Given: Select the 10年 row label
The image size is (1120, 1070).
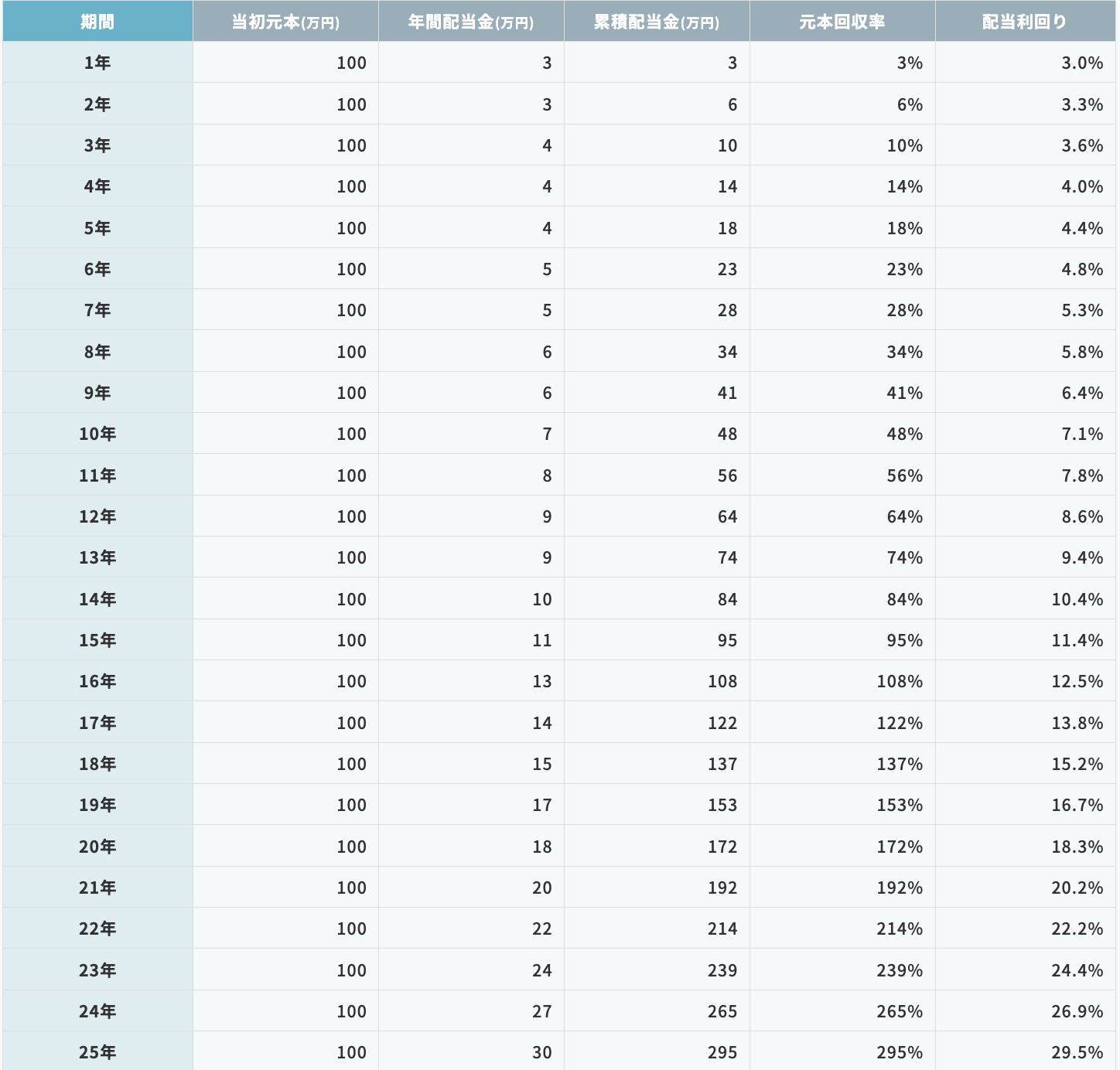Looking at the screenshot, I should click(97, 434).
